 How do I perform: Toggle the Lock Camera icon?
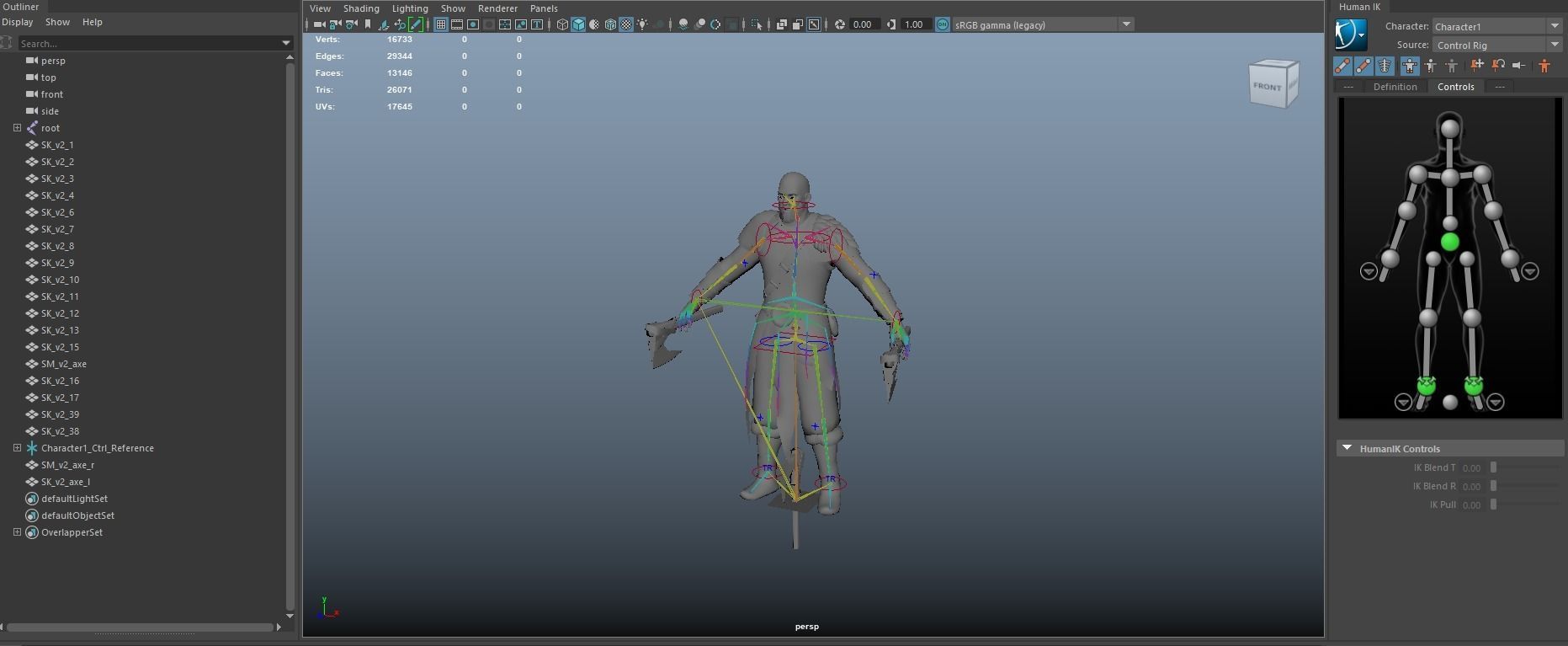335,24
